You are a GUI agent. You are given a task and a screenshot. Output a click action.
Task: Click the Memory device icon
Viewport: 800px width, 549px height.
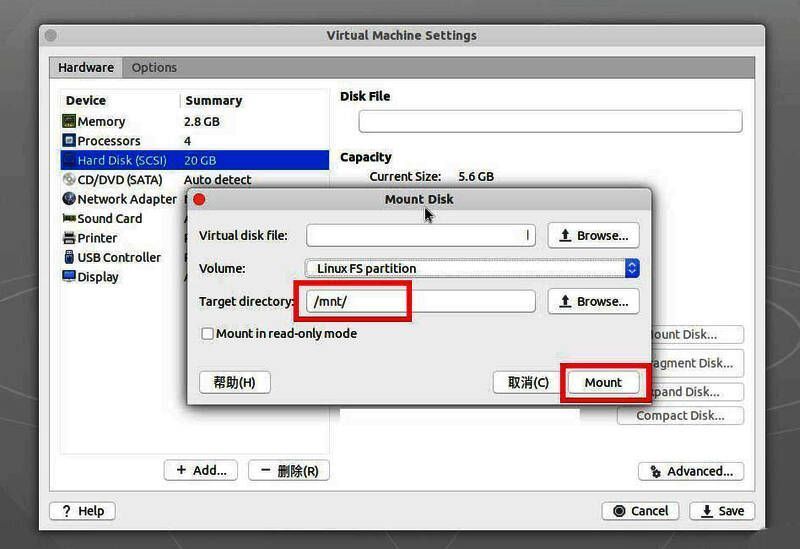click(x=69, y=121)
